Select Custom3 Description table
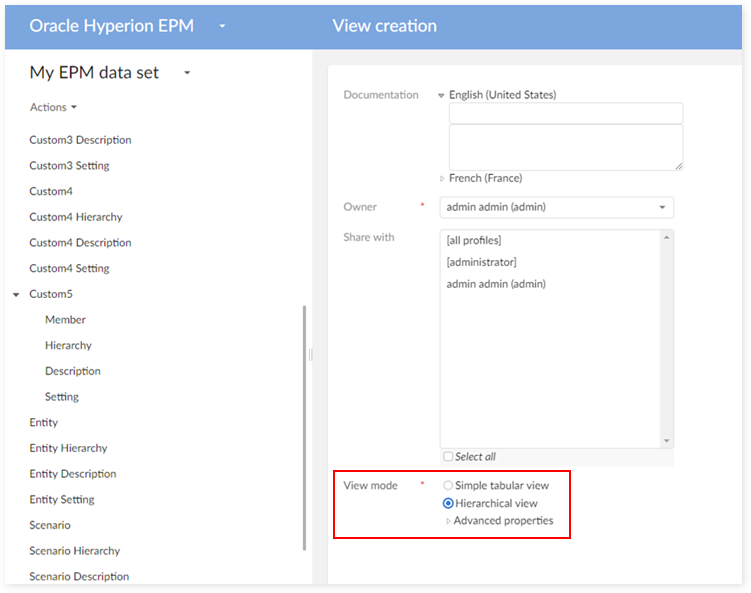The width and height of the screenshot is (751, 593). (80, 140)
